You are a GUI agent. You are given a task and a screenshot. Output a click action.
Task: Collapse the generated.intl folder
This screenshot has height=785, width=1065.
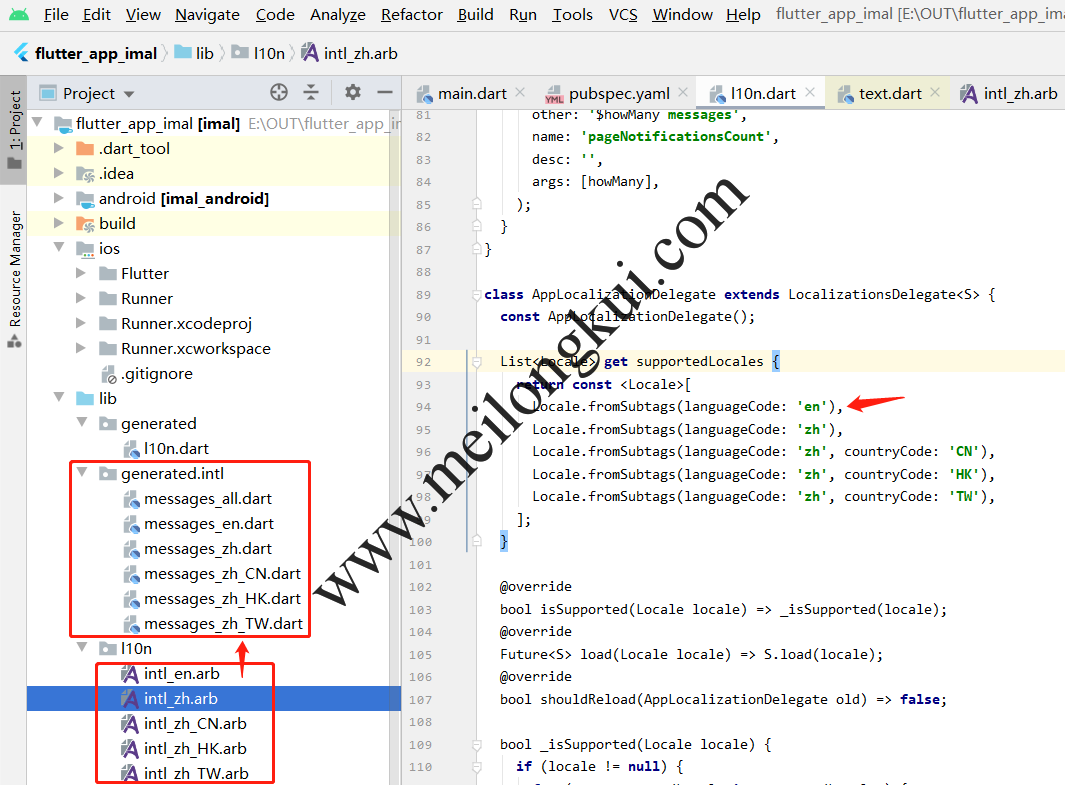click(82, 472)
